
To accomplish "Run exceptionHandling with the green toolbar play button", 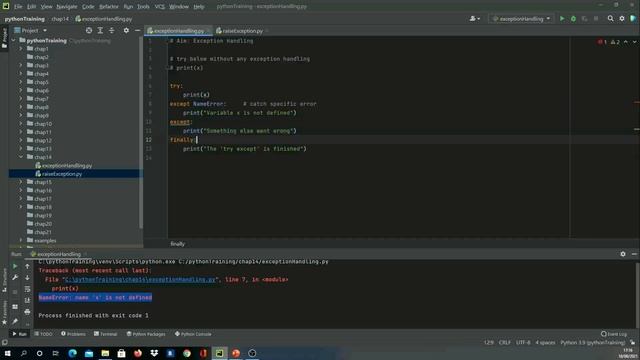I will (562, 18).
